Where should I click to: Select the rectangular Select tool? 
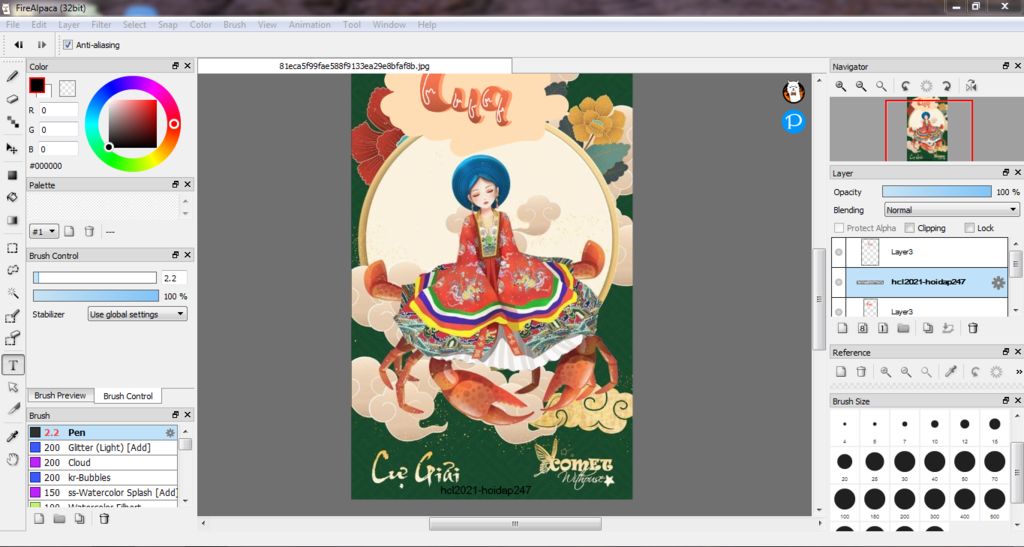[x=12, y=248]
